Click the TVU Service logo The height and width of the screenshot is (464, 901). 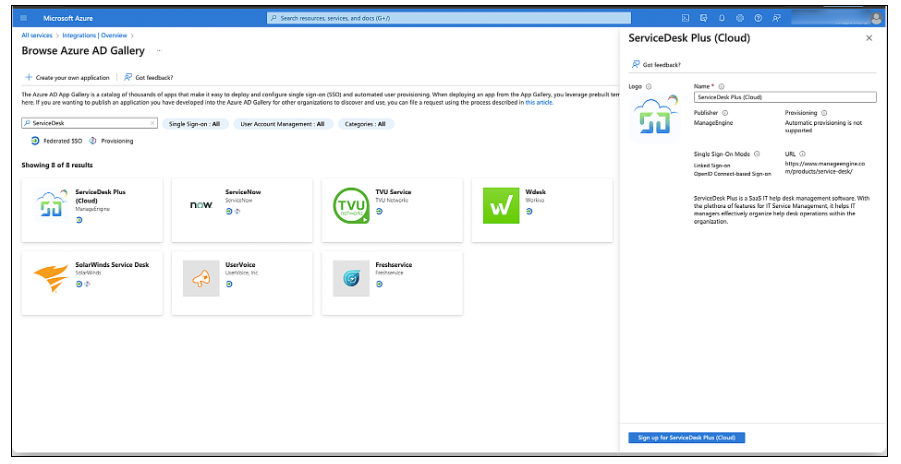pos(351,205)
